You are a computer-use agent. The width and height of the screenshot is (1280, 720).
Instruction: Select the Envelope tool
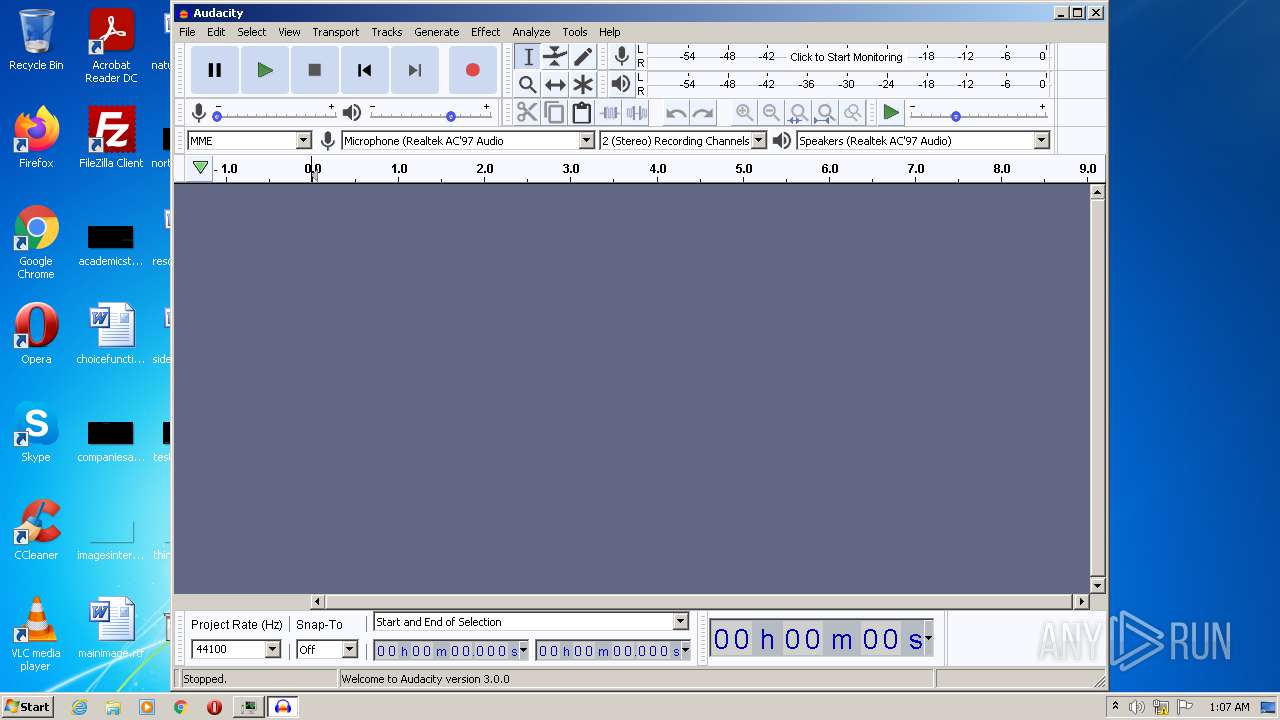click(555, 57)
